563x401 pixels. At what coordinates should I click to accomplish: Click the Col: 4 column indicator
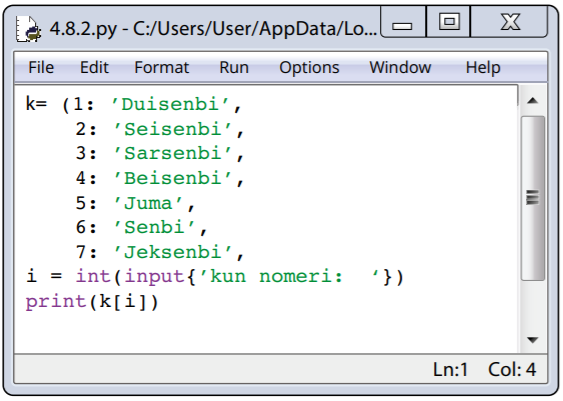(512, 369)
